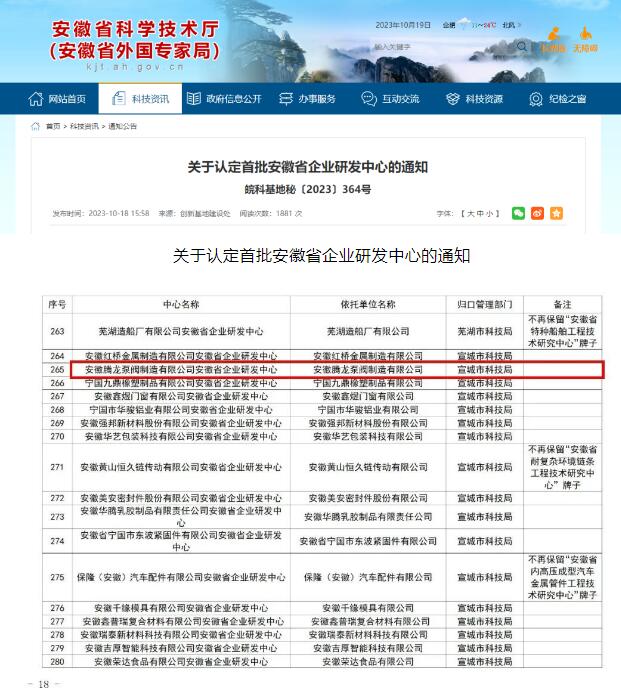This screenshot has height=690, width=621.
Task: Share article via green WeChat icon
Action: 518,213
